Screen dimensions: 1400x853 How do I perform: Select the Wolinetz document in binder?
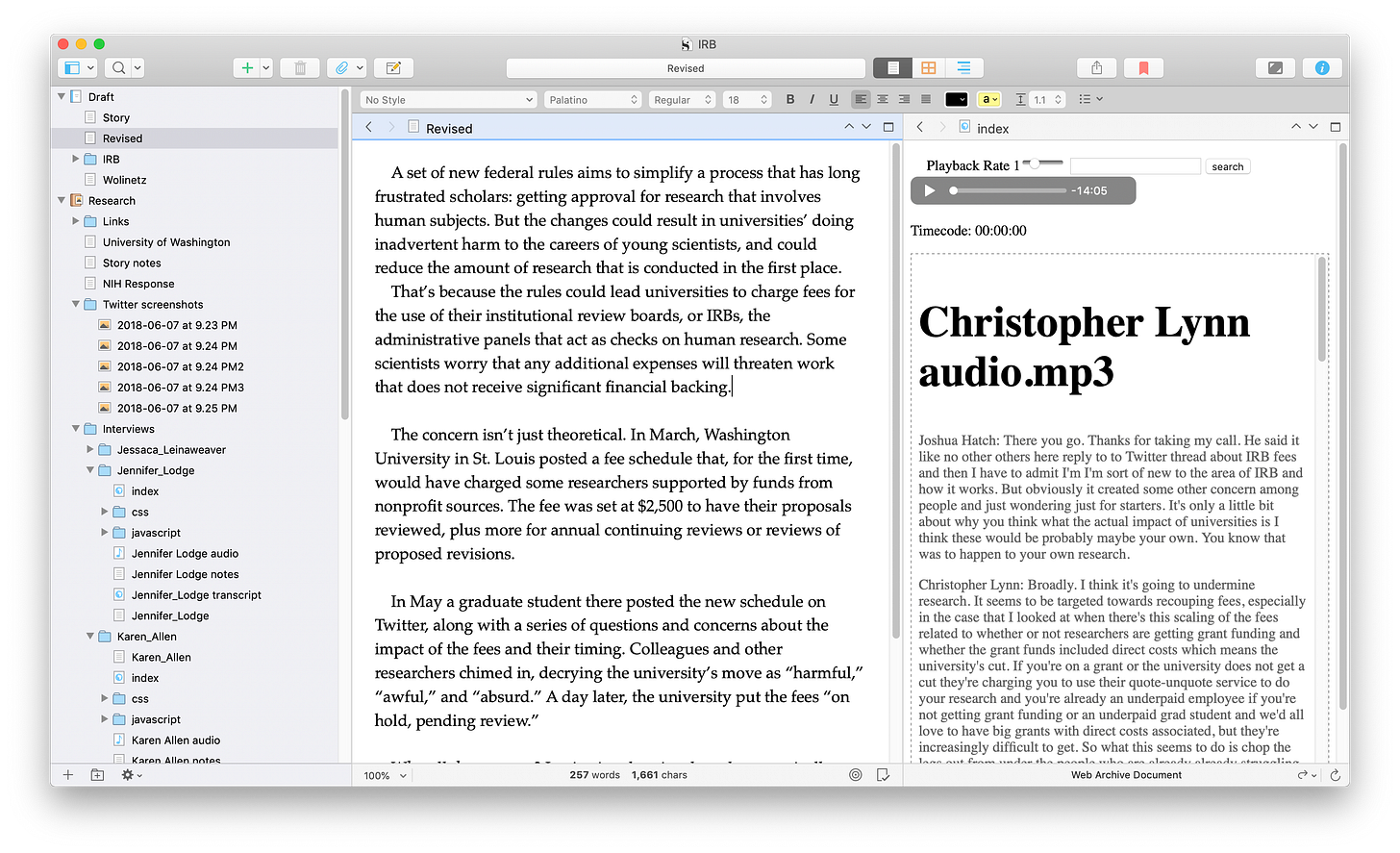pos(124,180)
